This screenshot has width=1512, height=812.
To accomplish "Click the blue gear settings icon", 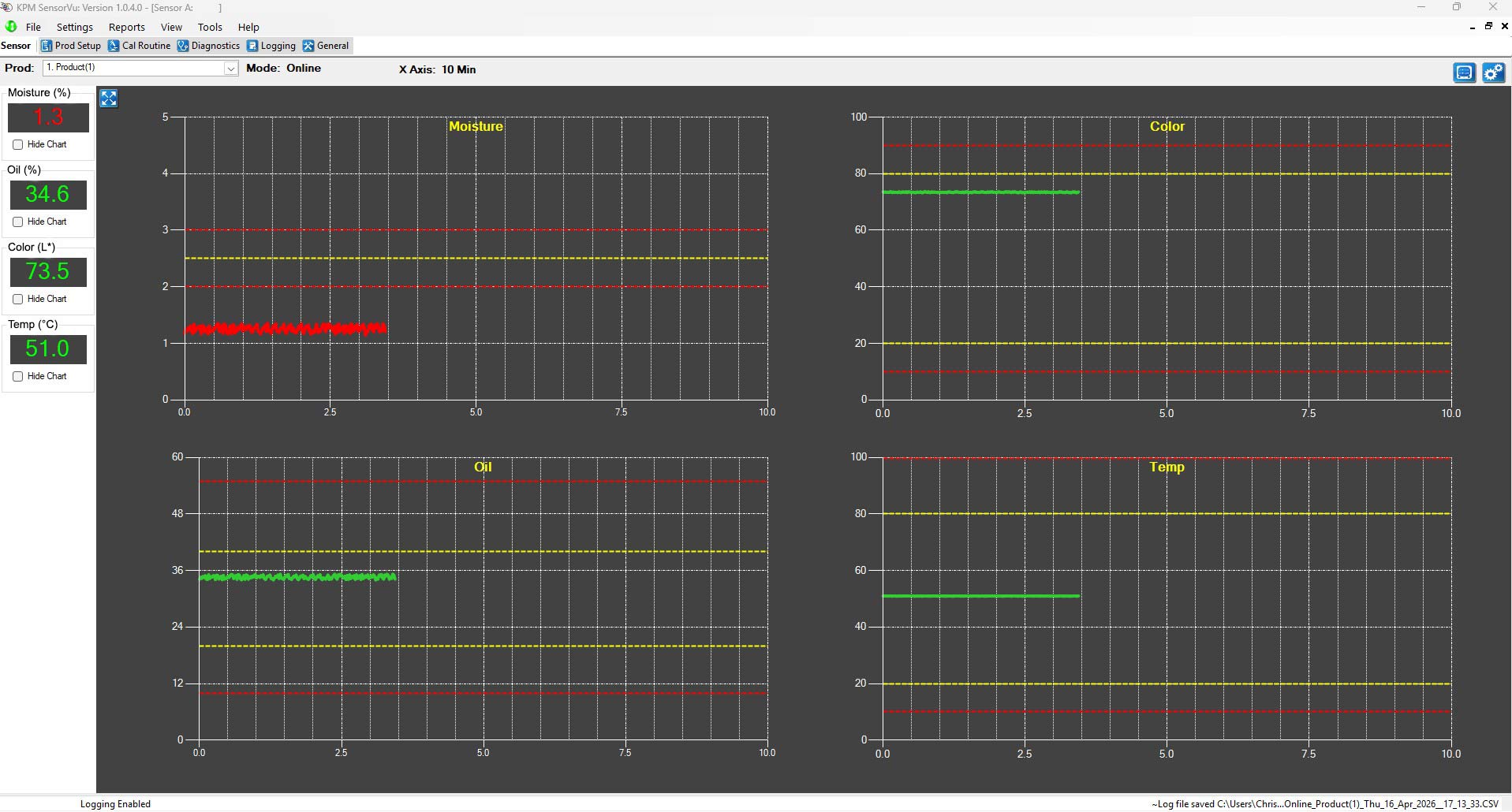I will [x=1494, y=73].
